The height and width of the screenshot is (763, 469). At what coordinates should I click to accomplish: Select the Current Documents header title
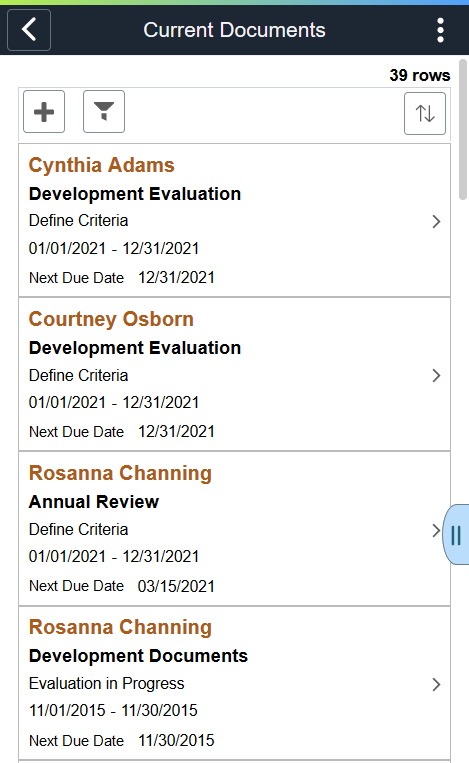pos(234,30)
